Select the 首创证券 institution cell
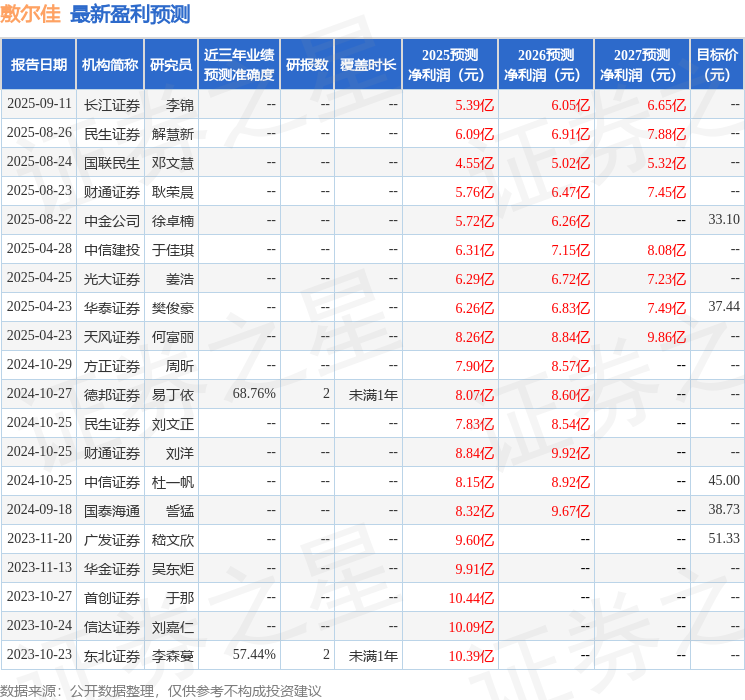The width and height of the screenshot is (745, 700). (x=112, y=598)
